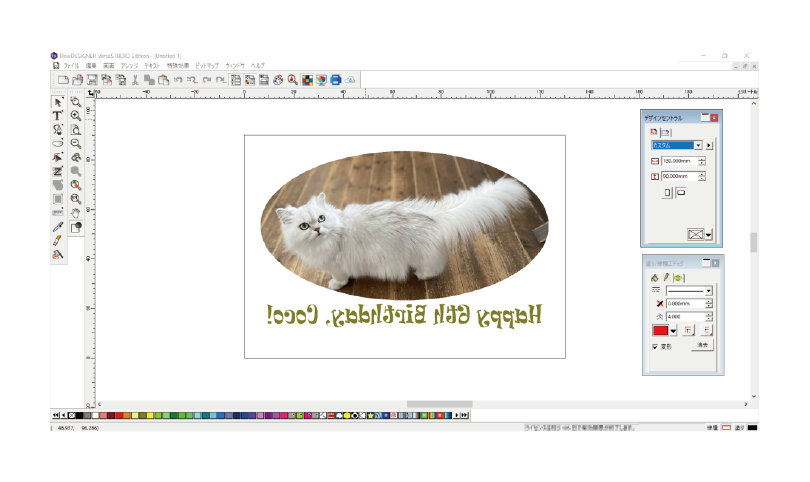This screenshot has width=810, height=482.
Task: Click the scissors cut toolbar icon
Action: [x=133, y=79]
